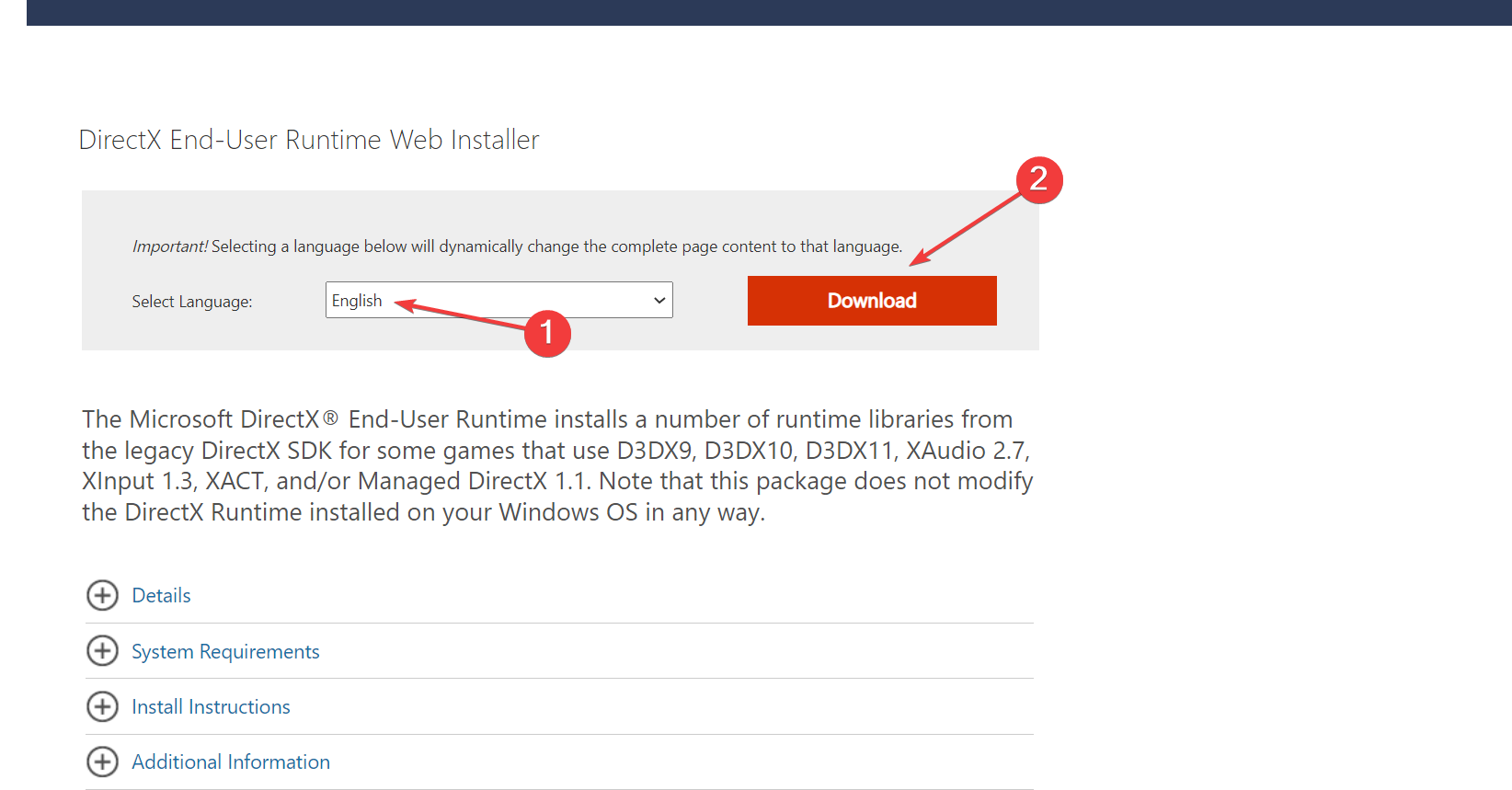Click the System Requirements plus icon
This screenshot has height=790, width=1512.
pos(102,651)
